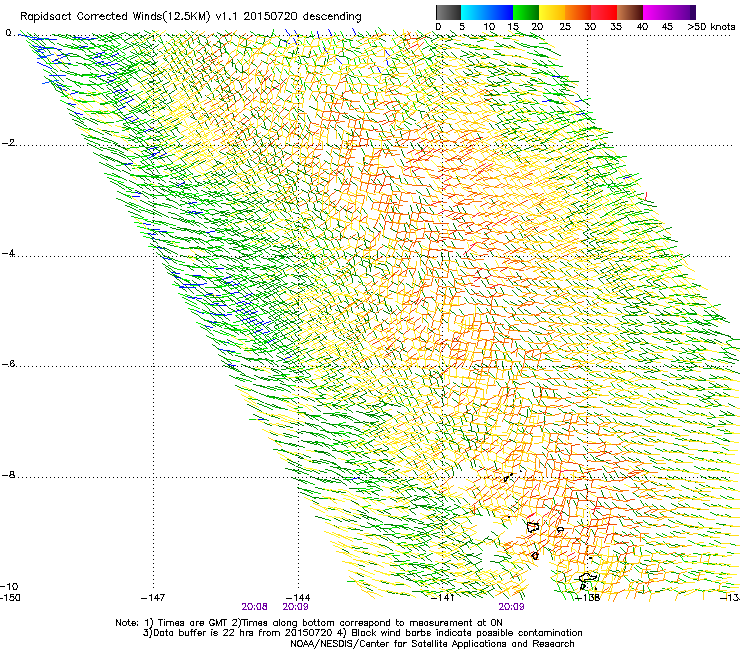The width and height of the screenshot is (740, 650).
Task: Click the legend label "45"
Action: [x=667, y=27]
